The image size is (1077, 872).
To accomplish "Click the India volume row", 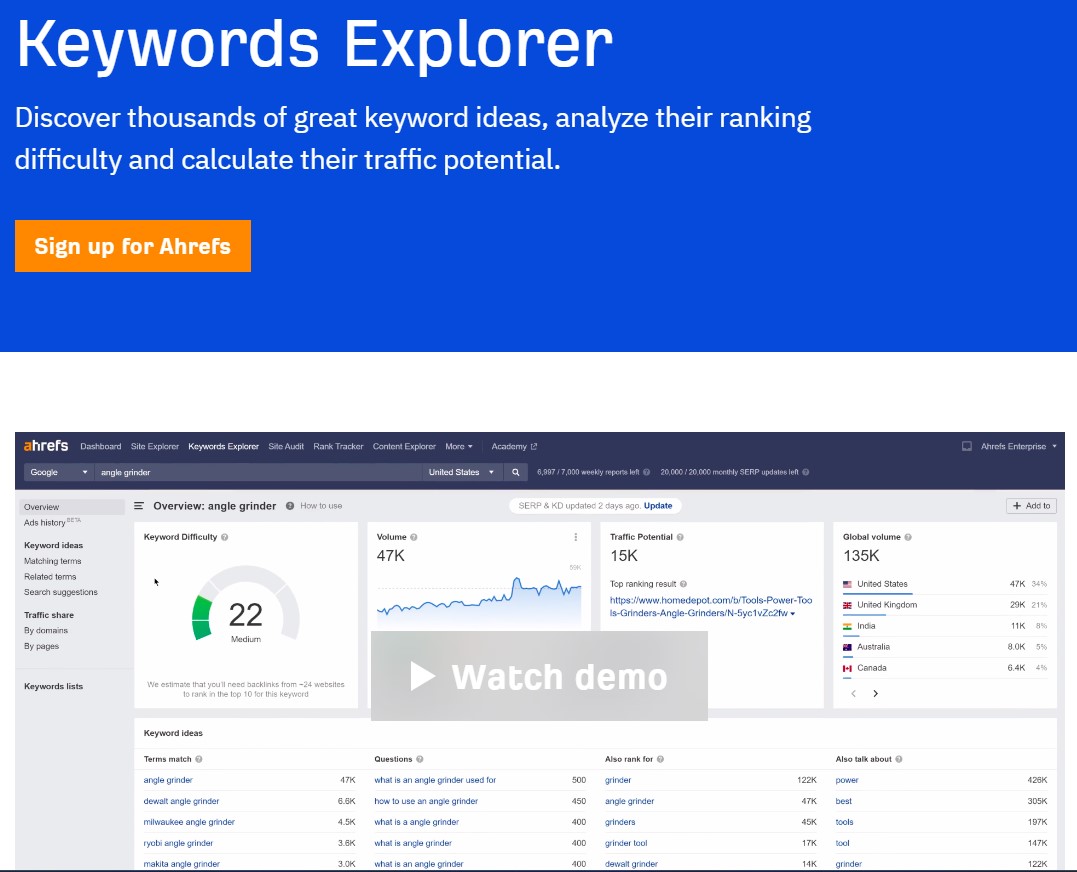I will click(x=945, y=626).
